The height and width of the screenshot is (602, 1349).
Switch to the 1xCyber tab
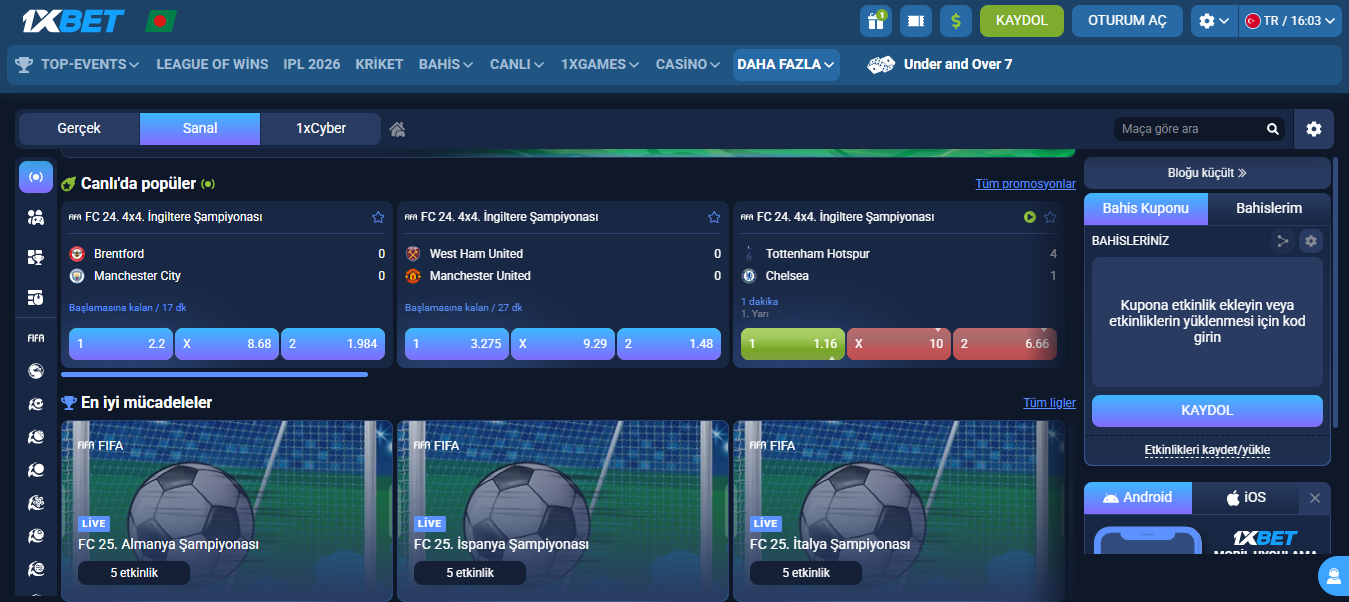point(321,129)
